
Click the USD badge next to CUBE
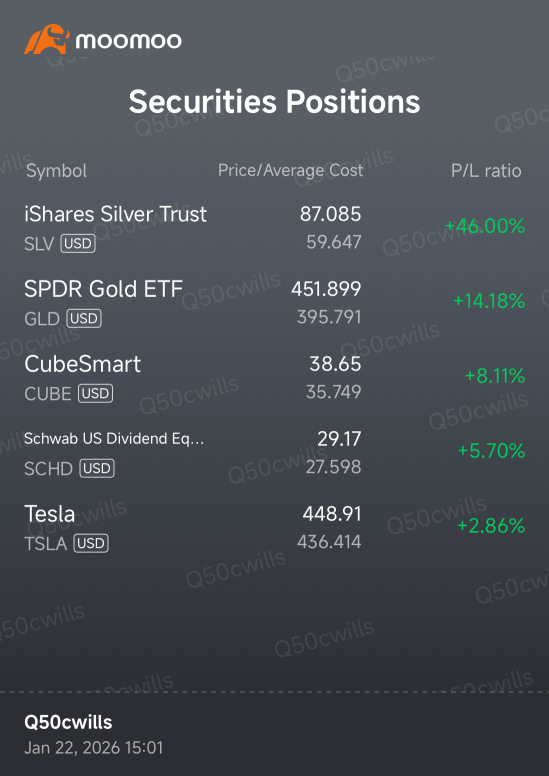point(96,393)
